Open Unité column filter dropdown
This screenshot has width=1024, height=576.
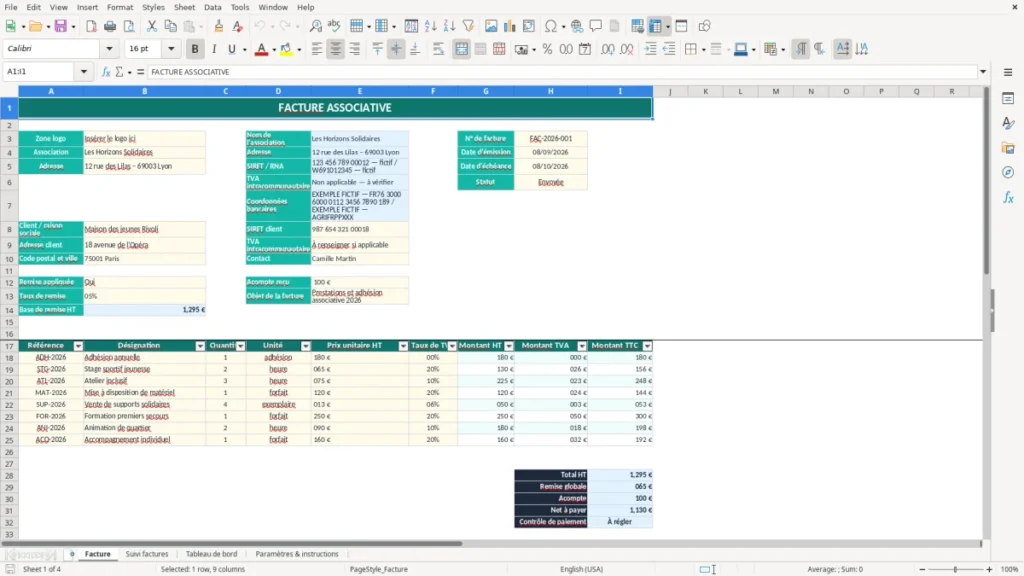click(x=306, y=345)
